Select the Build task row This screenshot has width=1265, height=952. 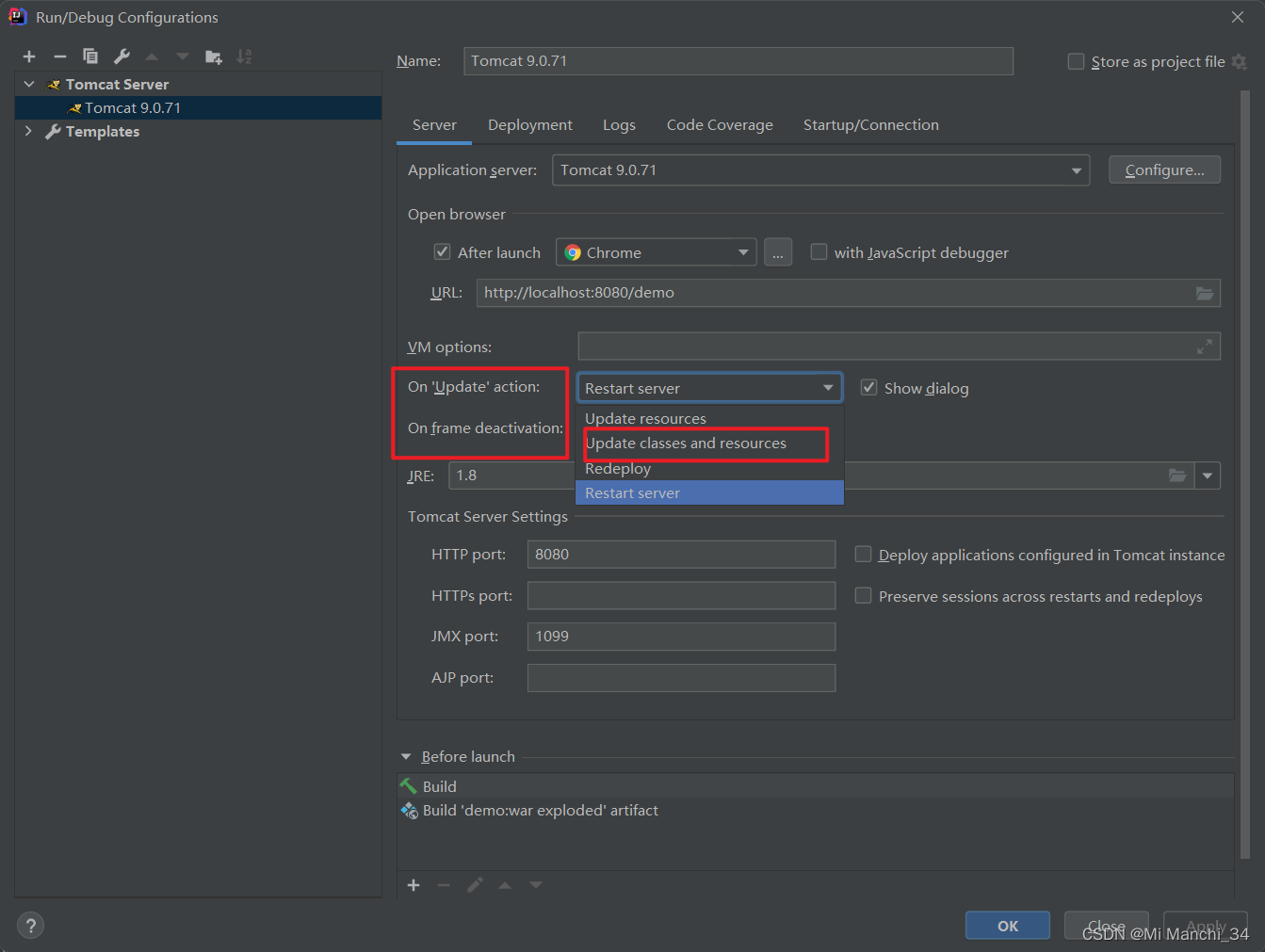(816, 786)
